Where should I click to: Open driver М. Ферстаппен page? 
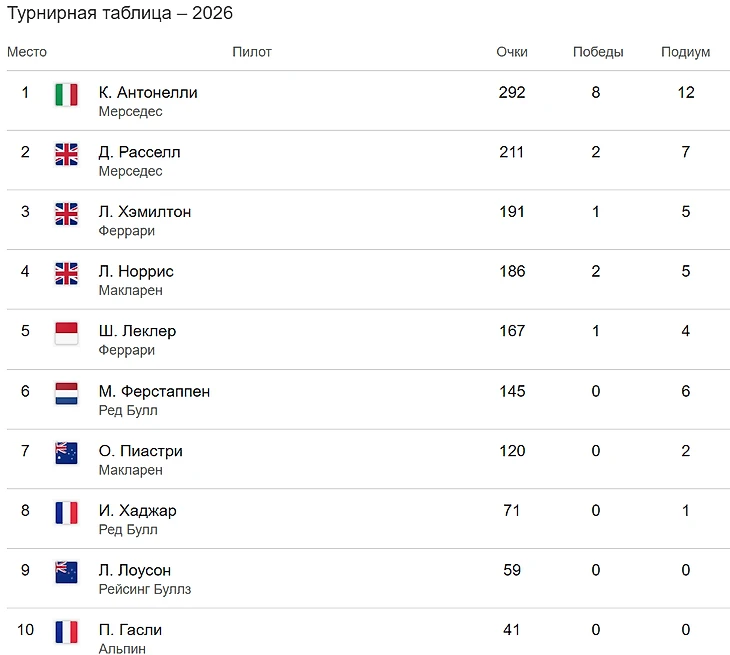click(x=154, y=391)
